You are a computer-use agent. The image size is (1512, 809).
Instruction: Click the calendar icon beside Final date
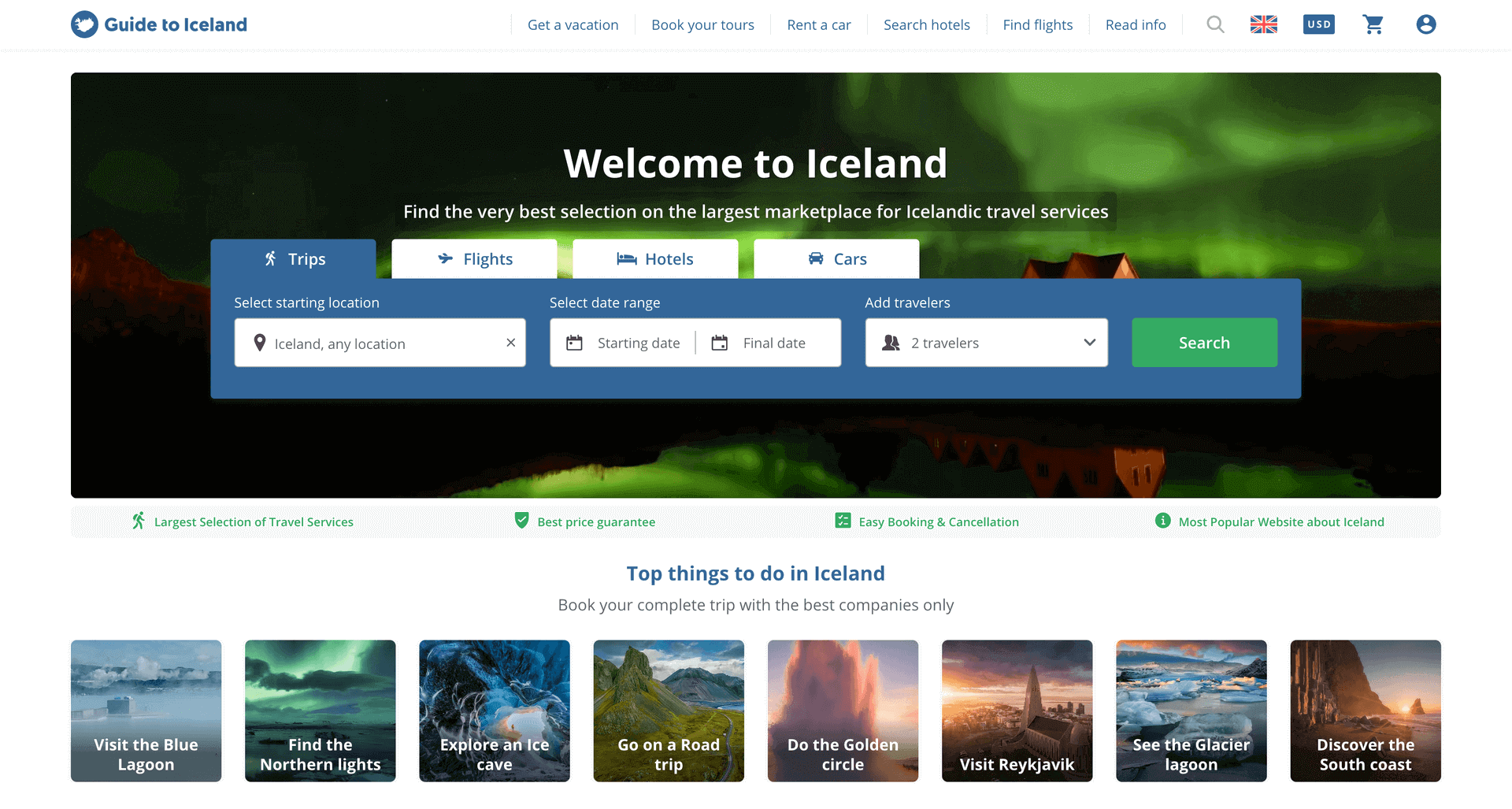(720, 343)
